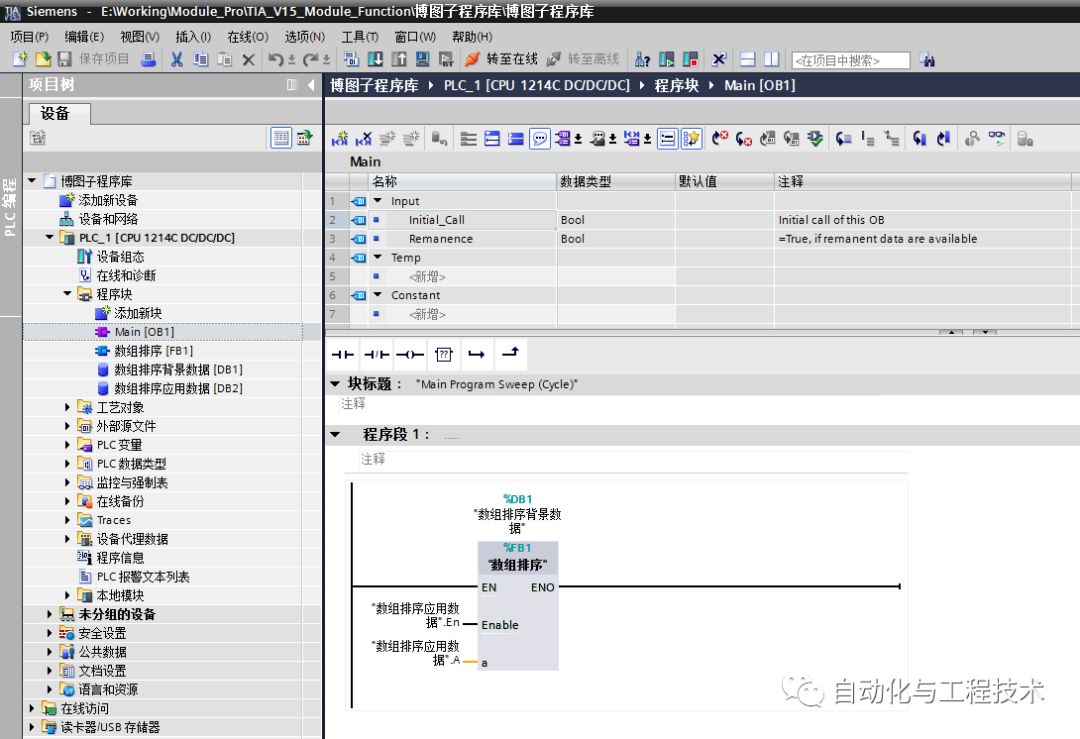Open the 帮助(H) menu
The image size is (1080, 739).
click(472, 37)
